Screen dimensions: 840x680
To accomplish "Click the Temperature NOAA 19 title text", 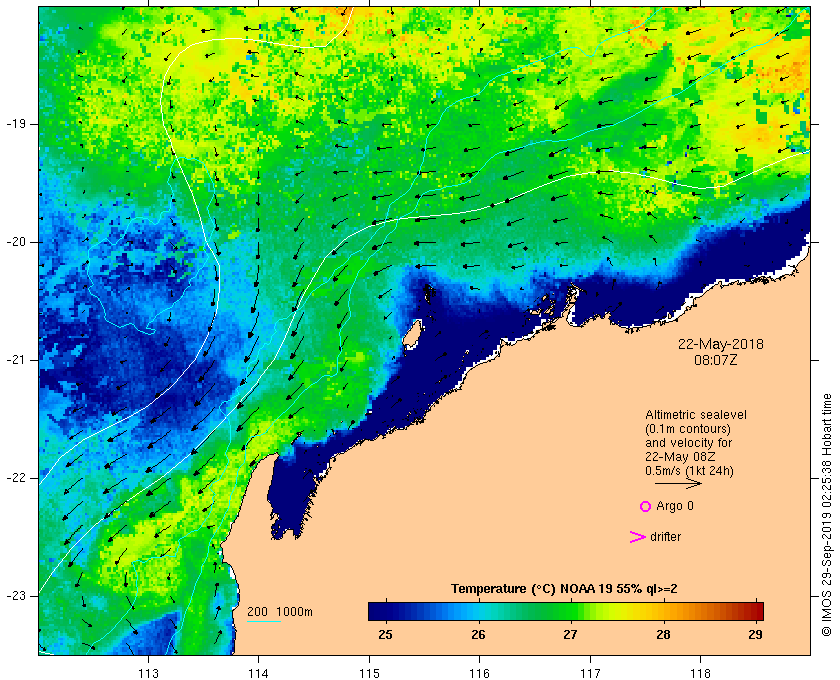I will (564, 589).
